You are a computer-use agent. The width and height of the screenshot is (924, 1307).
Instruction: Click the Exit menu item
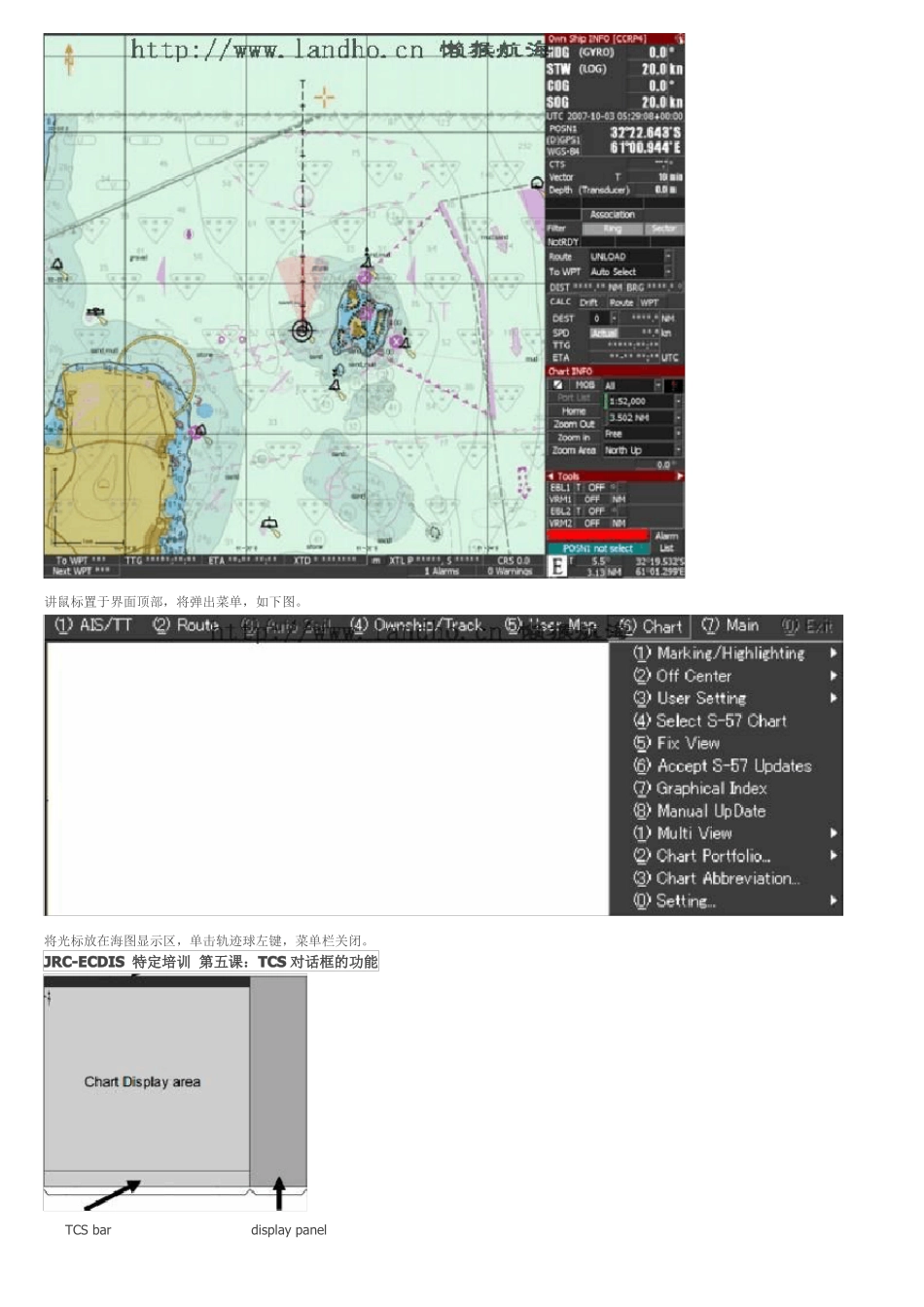pos(807,626)
